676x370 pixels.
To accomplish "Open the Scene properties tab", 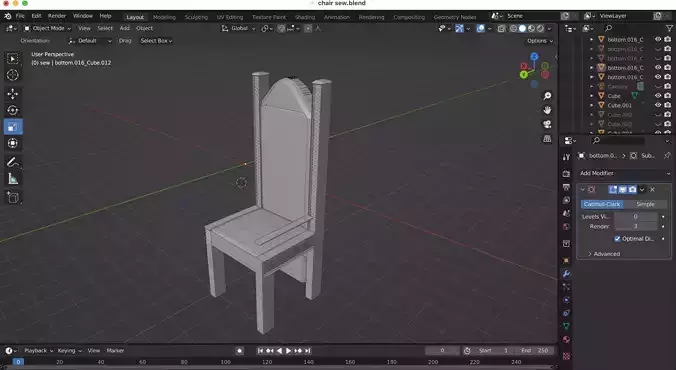I will (566, 213).
